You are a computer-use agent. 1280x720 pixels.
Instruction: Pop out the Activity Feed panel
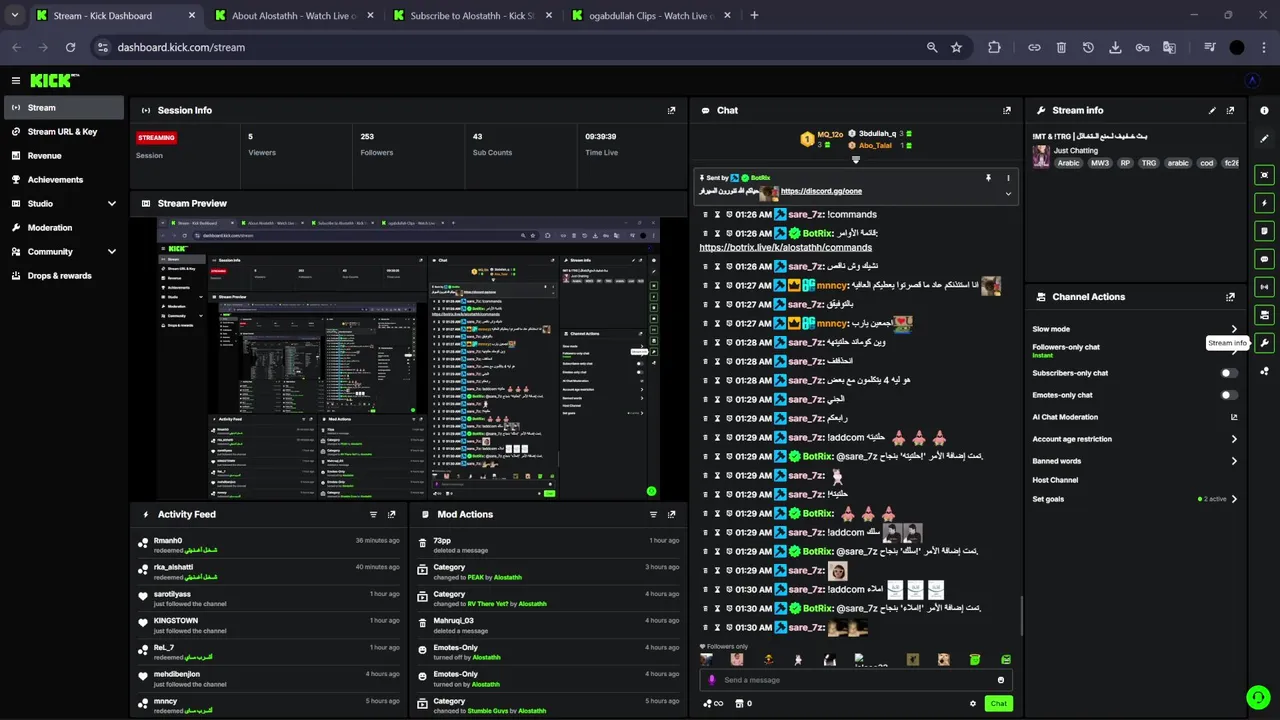[x=391, y=515]
